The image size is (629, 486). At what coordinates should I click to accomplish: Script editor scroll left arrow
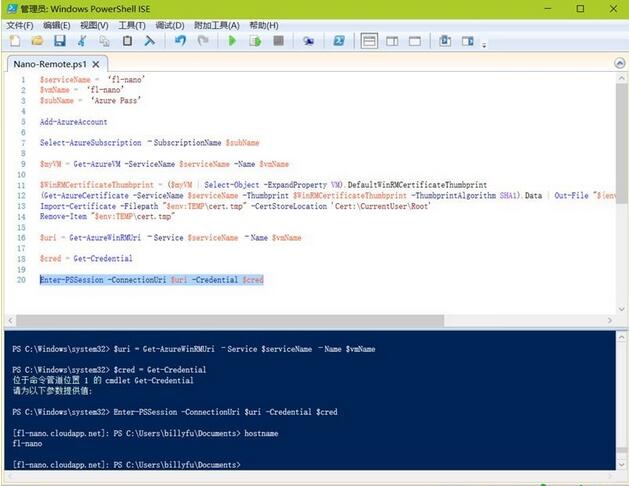coord(10,320)
